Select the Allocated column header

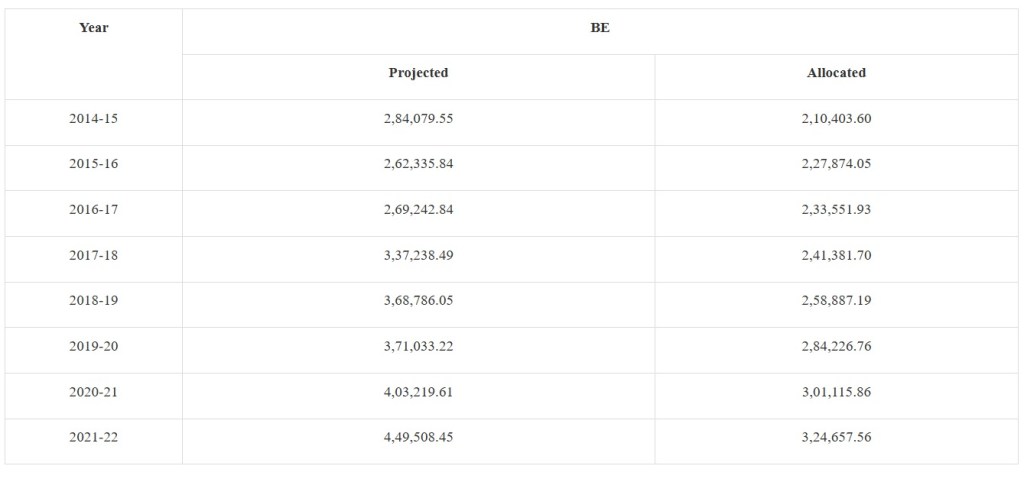(x=836, y=73)
